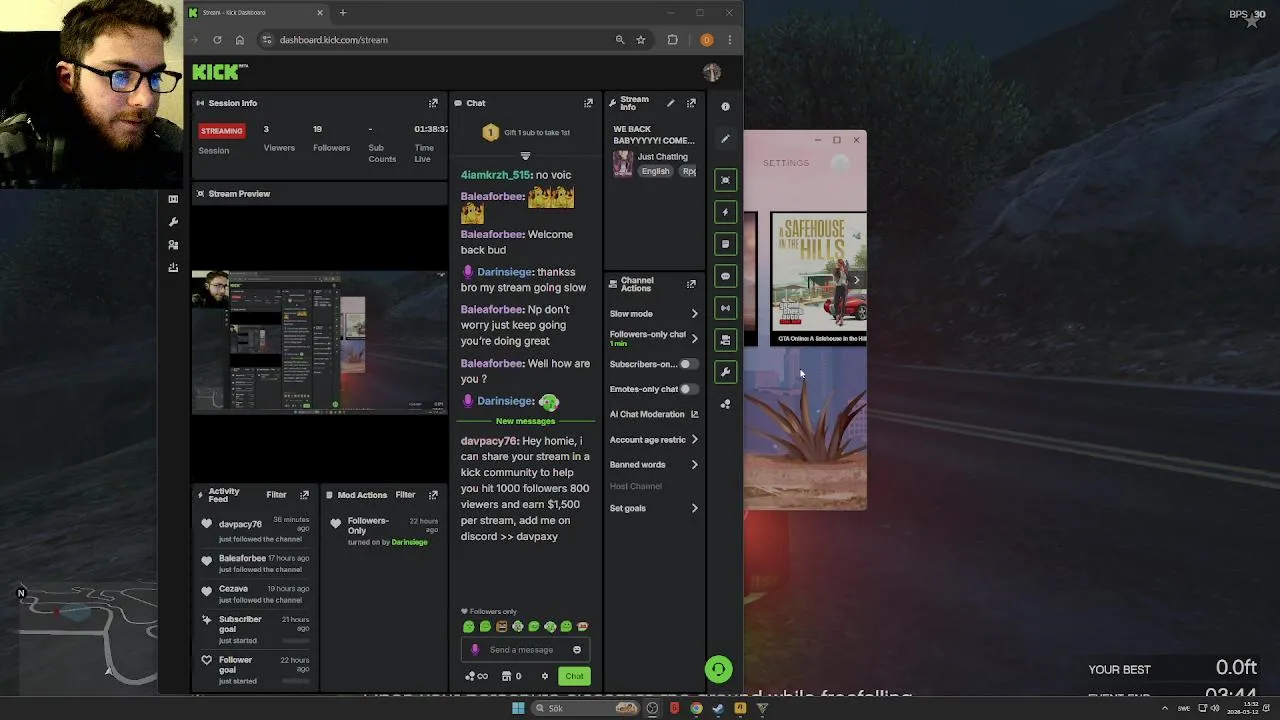The width and height of the screenshot is (1280, 720).
Task: Click the circles icon at sidebar bottom
Action: click(x=726, y=404)
